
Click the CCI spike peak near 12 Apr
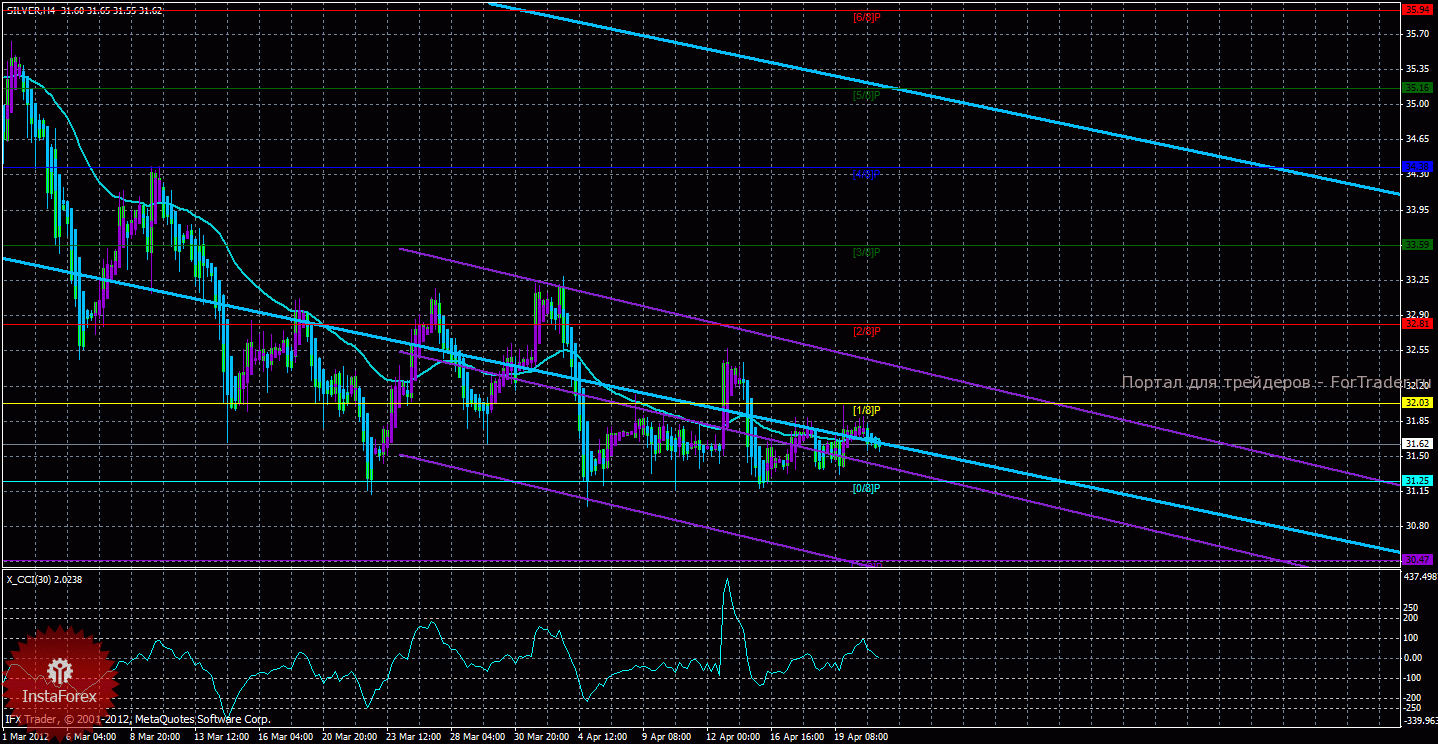pos(727,580)
